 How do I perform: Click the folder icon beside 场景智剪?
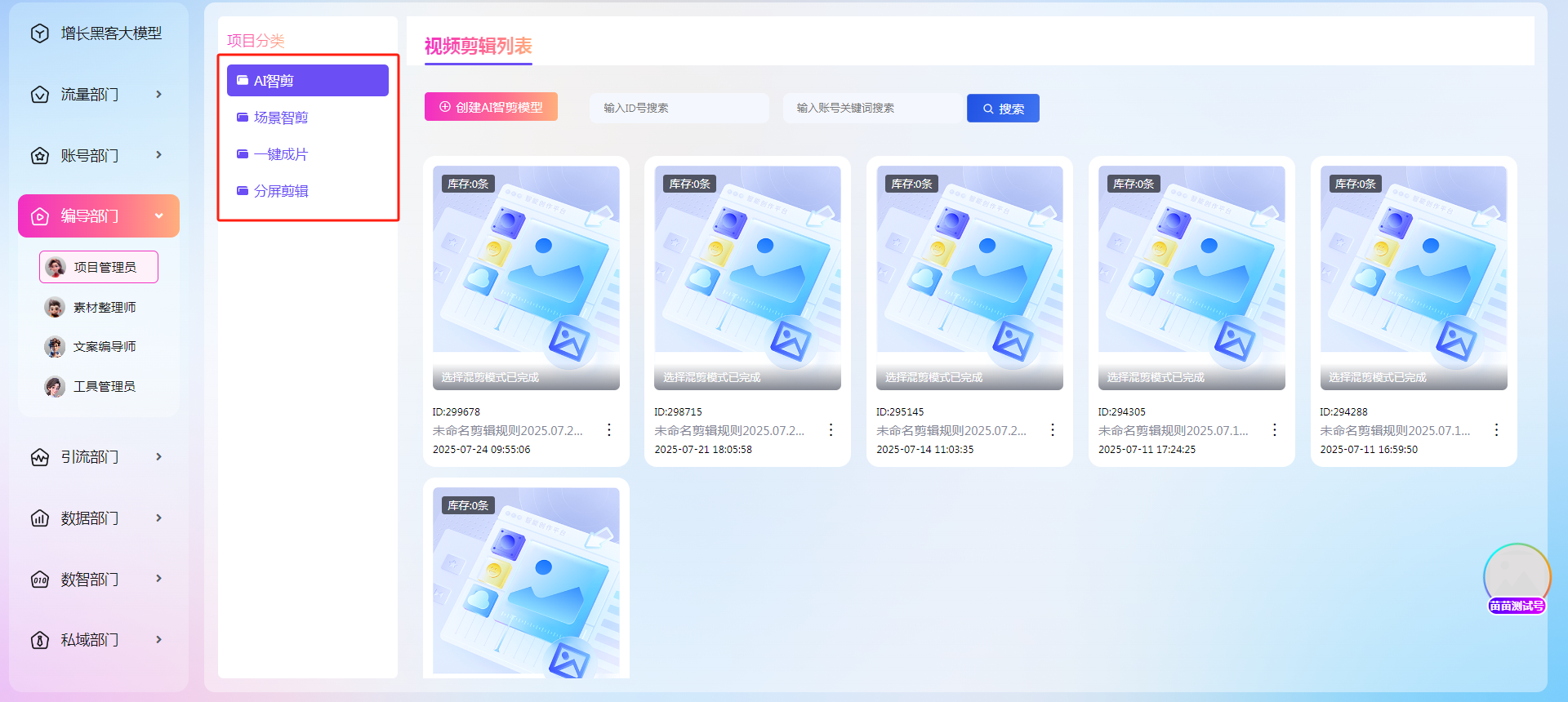coord(243,118)
